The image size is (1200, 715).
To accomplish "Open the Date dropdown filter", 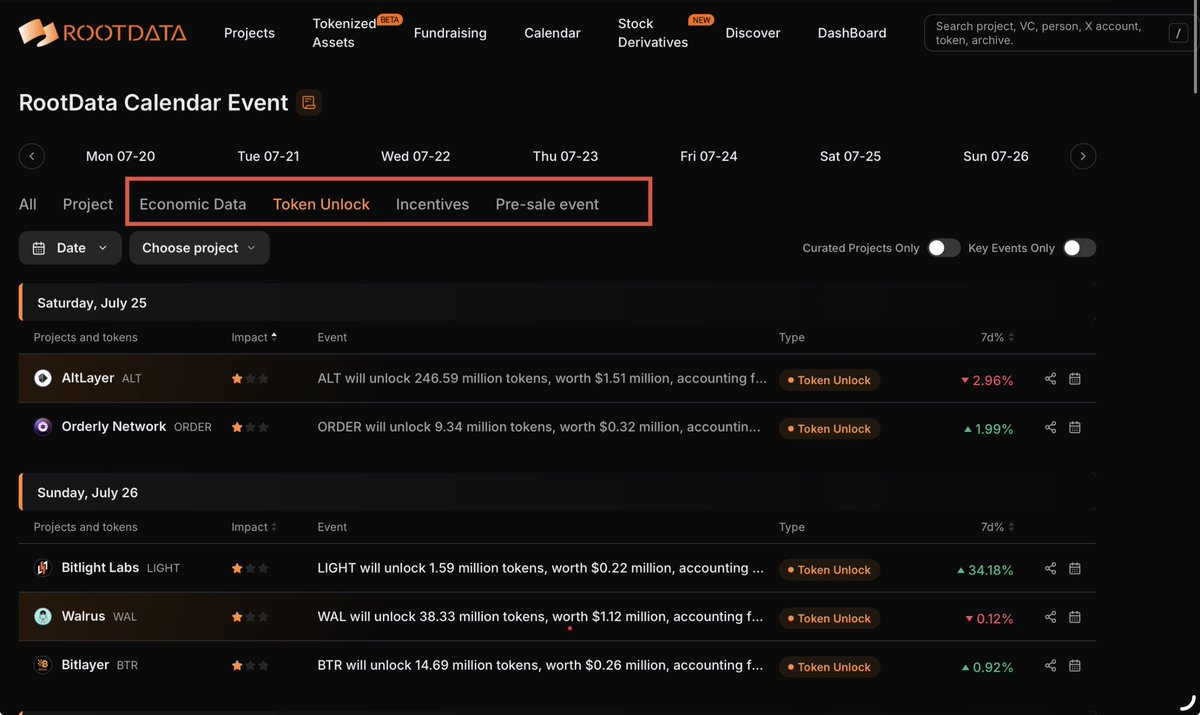I will (70, 248).
